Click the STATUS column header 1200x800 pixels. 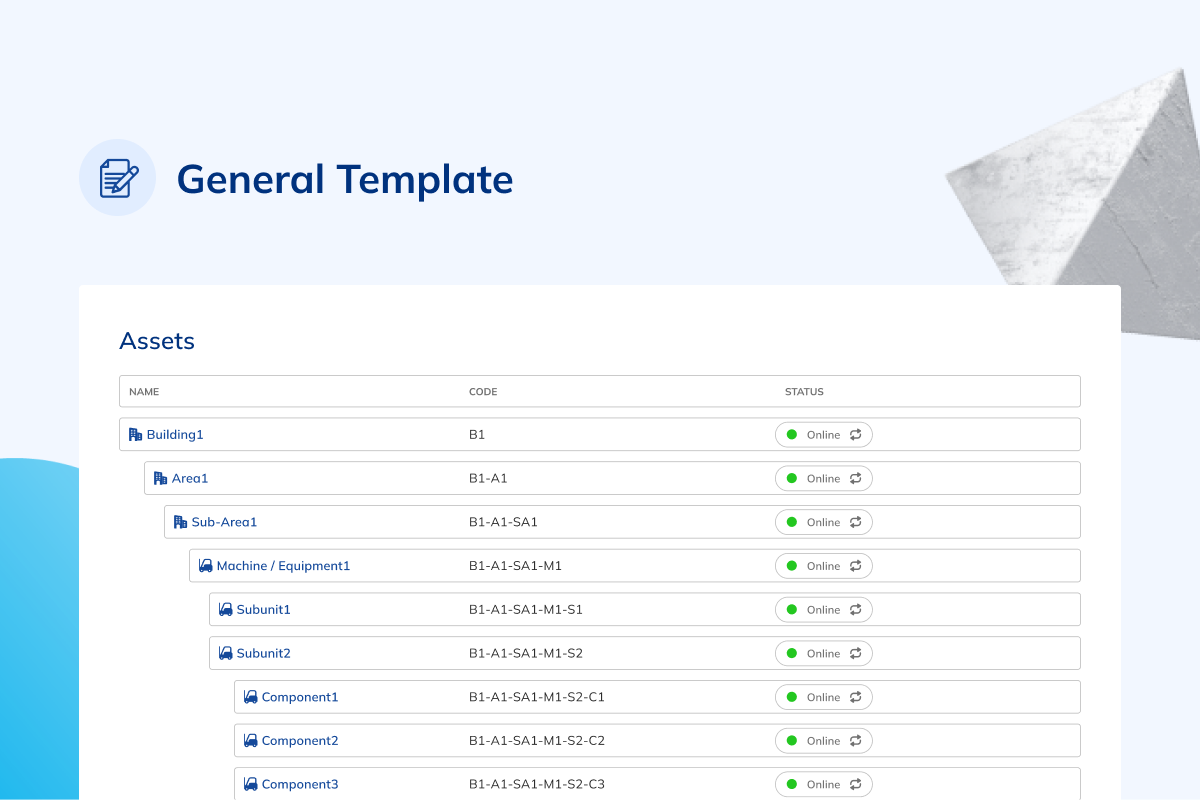click(x=804, y=392)
